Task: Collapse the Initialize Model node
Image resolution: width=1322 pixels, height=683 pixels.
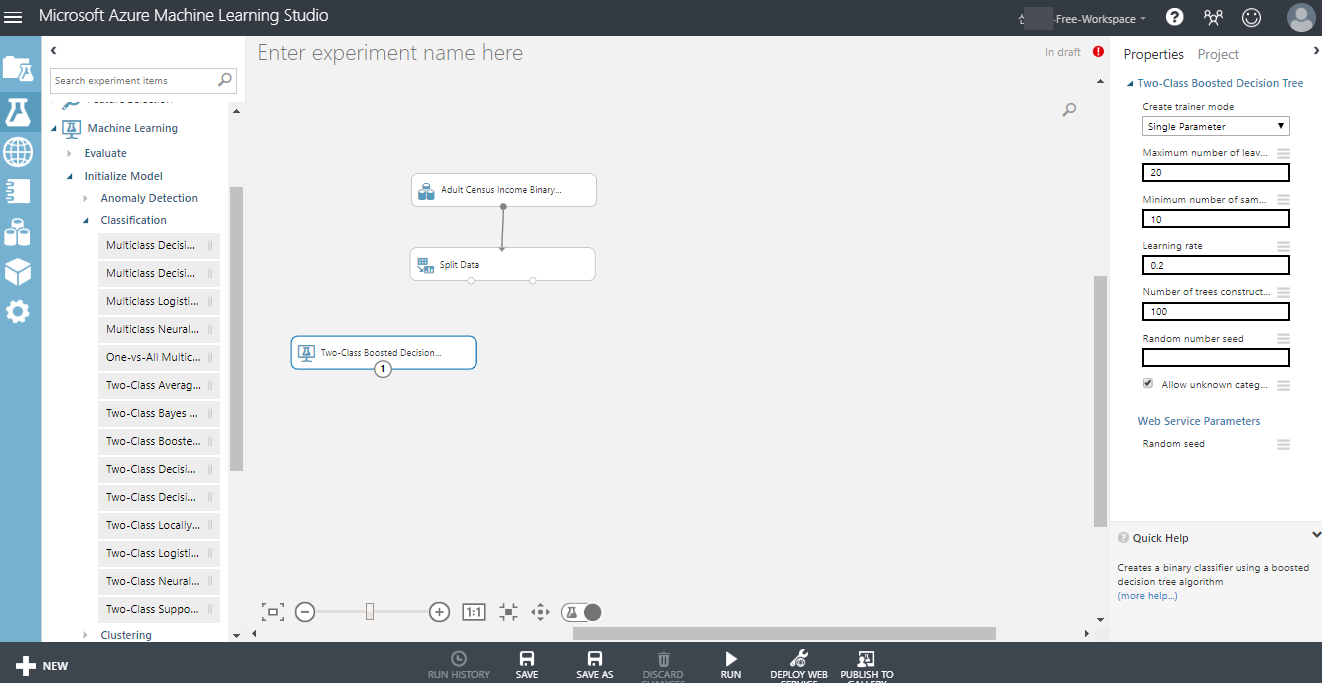Action: pyautogui.click(x=70, y=176)
